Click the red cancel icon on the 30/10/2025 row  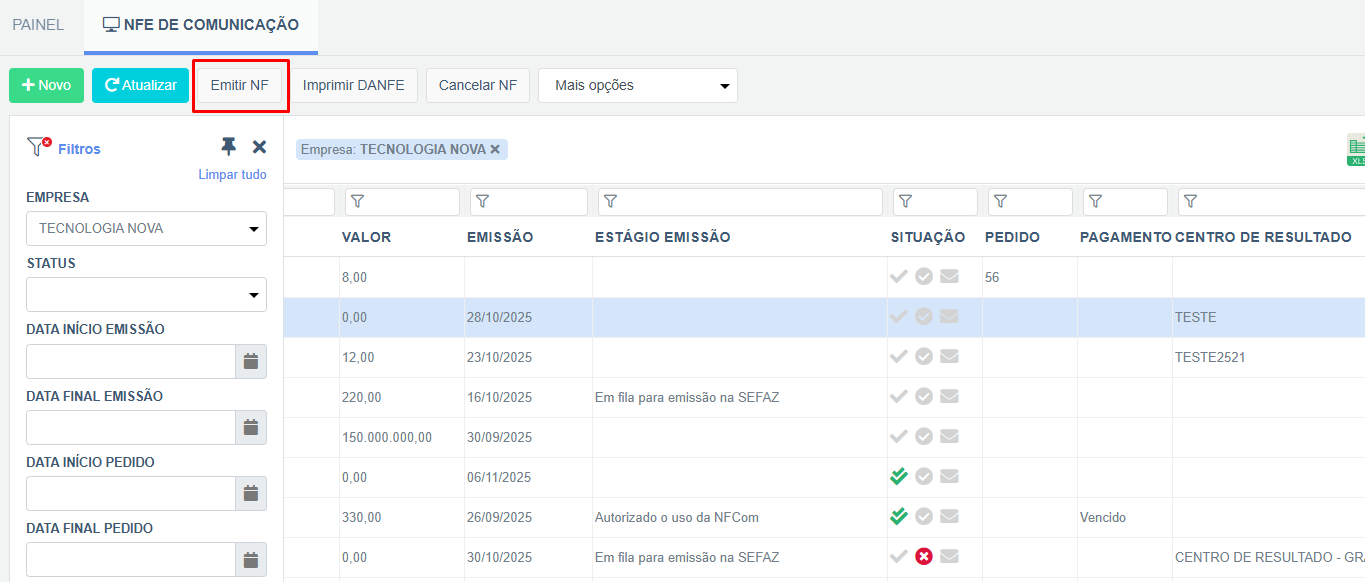pos(923,557)
